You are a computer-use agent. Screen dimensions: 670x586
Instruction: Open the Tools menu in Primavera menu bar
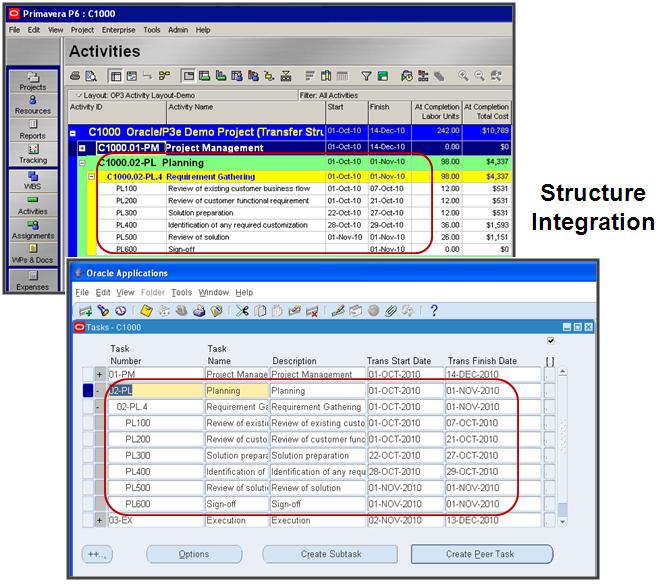click(x=152, y=30)
